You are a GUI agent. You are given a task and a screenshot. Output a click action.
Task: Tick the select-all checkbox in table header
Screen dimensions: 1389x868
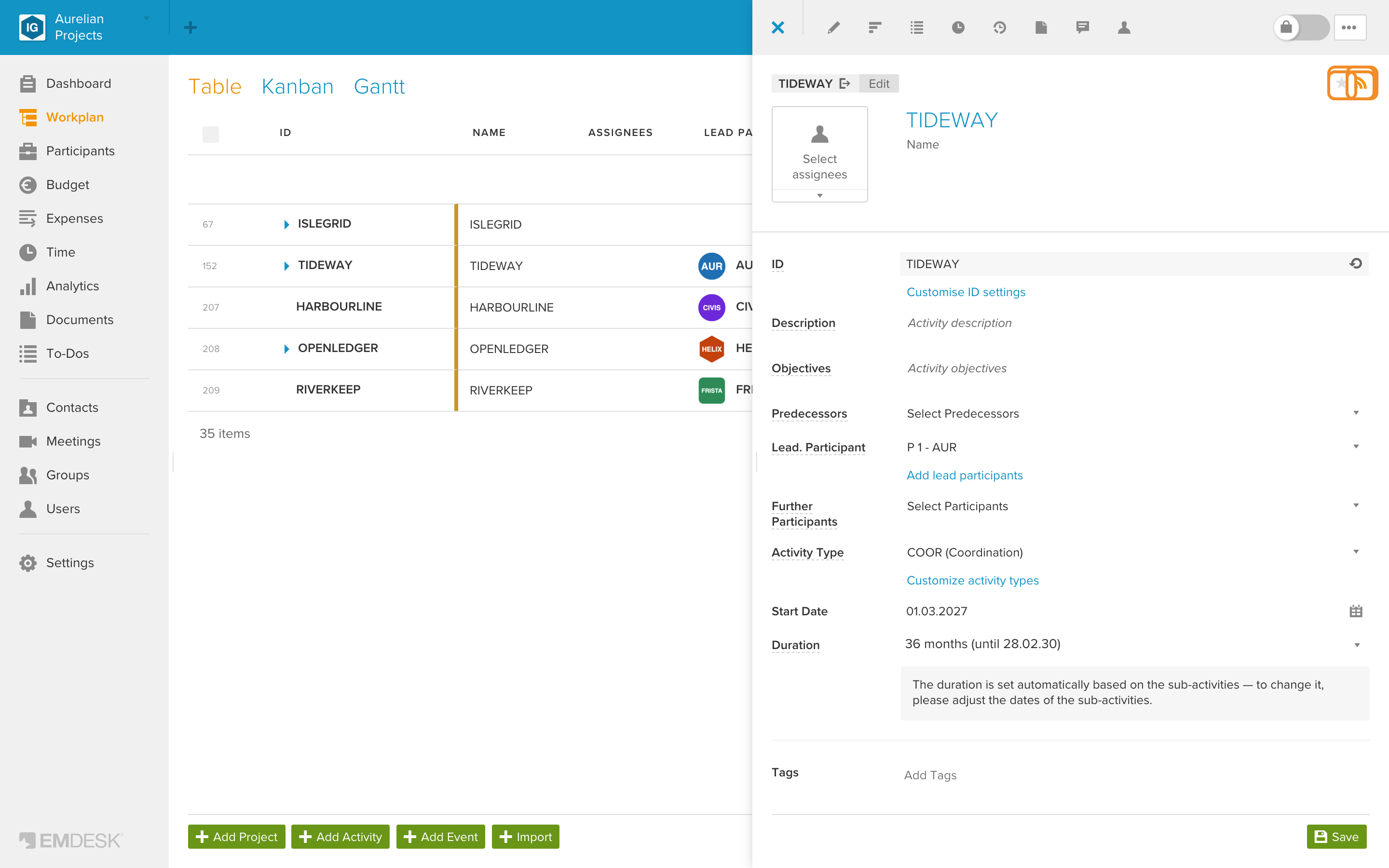211,134
